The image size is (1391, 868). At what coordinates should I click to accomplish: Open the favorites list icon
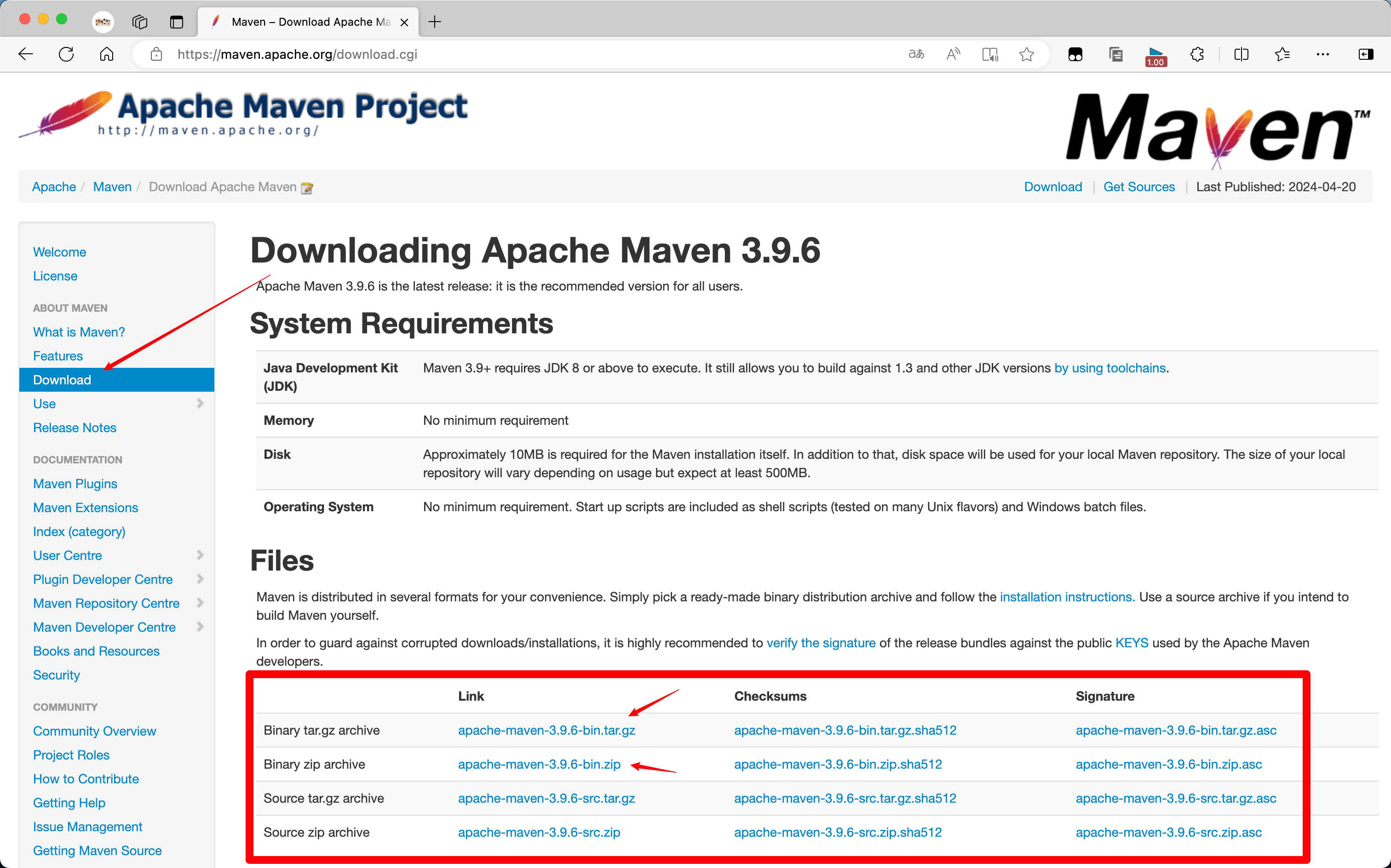tap(1282, 54)
